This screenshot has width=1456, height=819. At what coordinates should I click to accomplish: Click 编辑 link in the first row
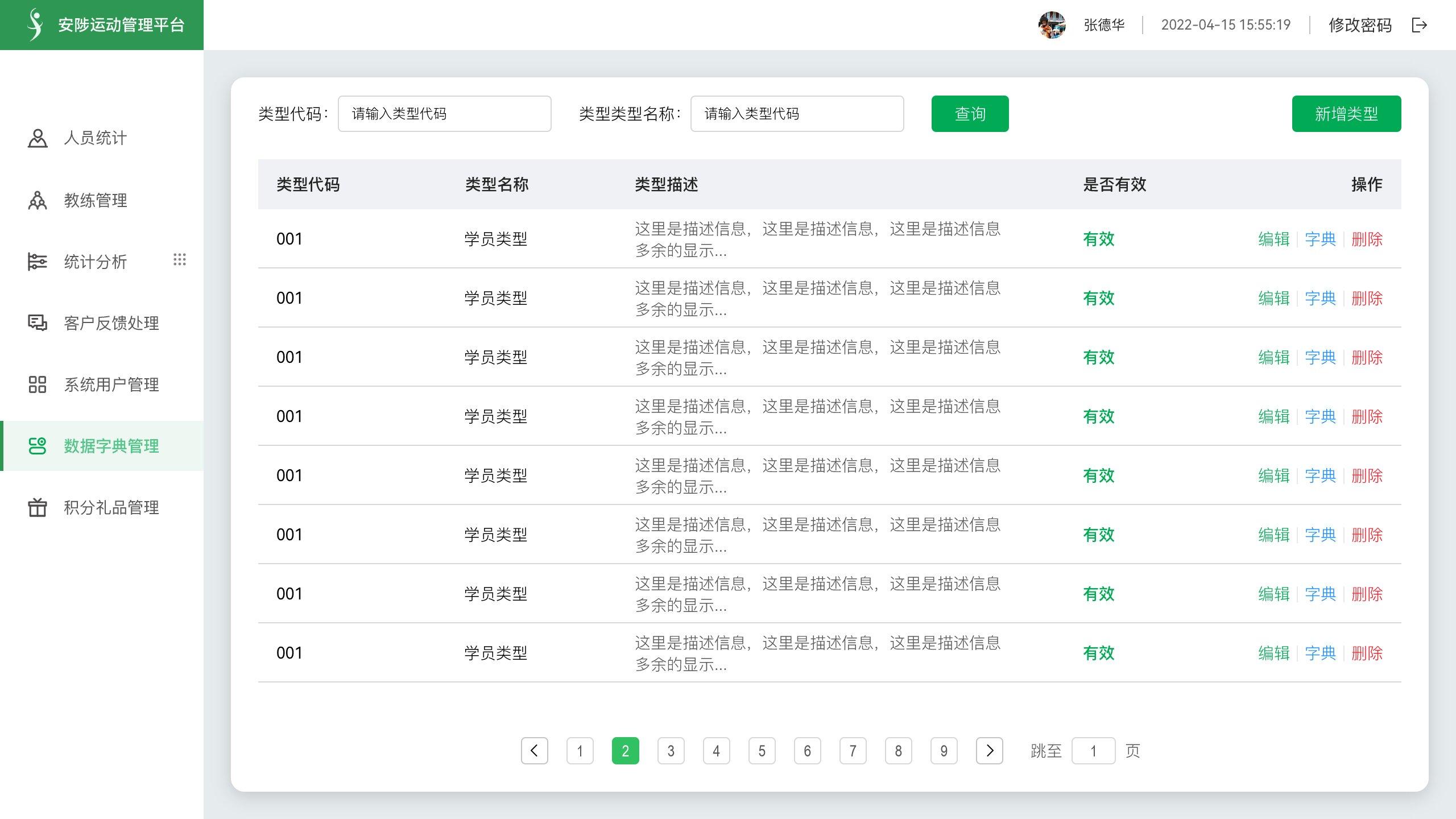(1273, 239)
